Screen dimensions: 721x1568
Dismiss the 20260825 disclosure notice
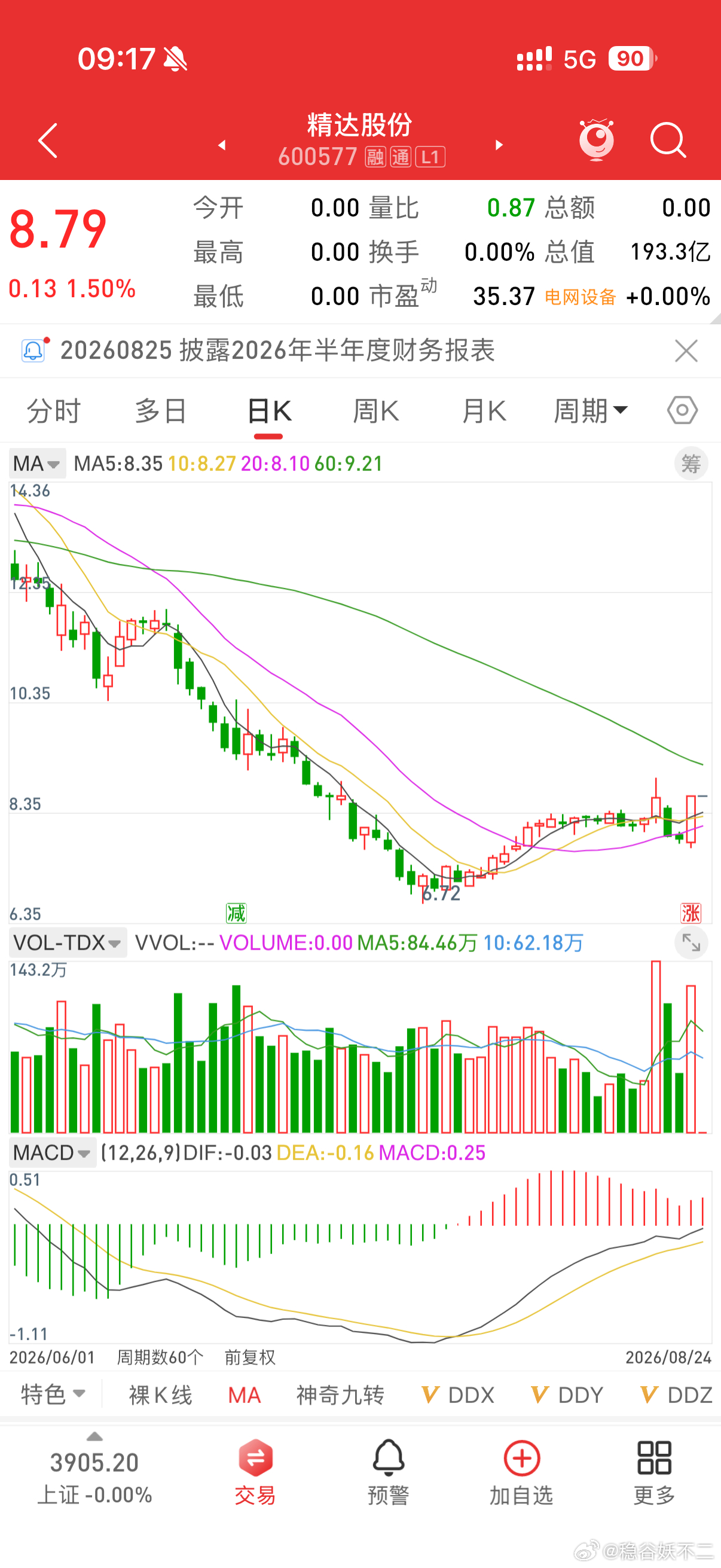pos(686,351)
